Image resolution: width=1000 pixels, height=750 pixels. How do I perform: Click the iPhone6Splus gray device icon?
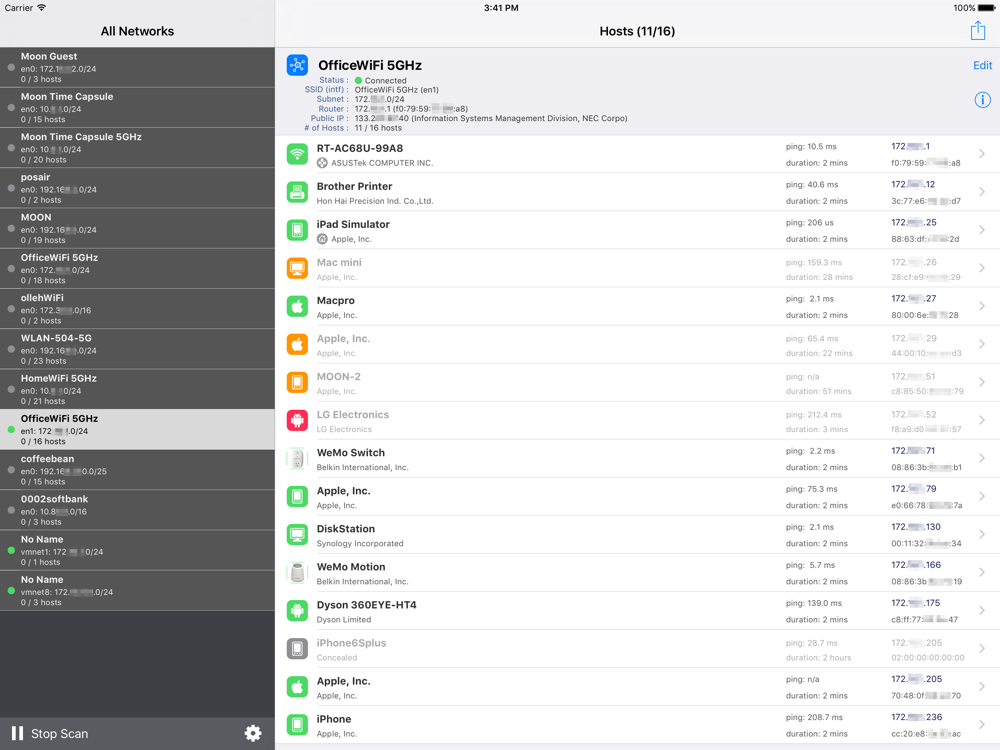(x=297, y=649)
